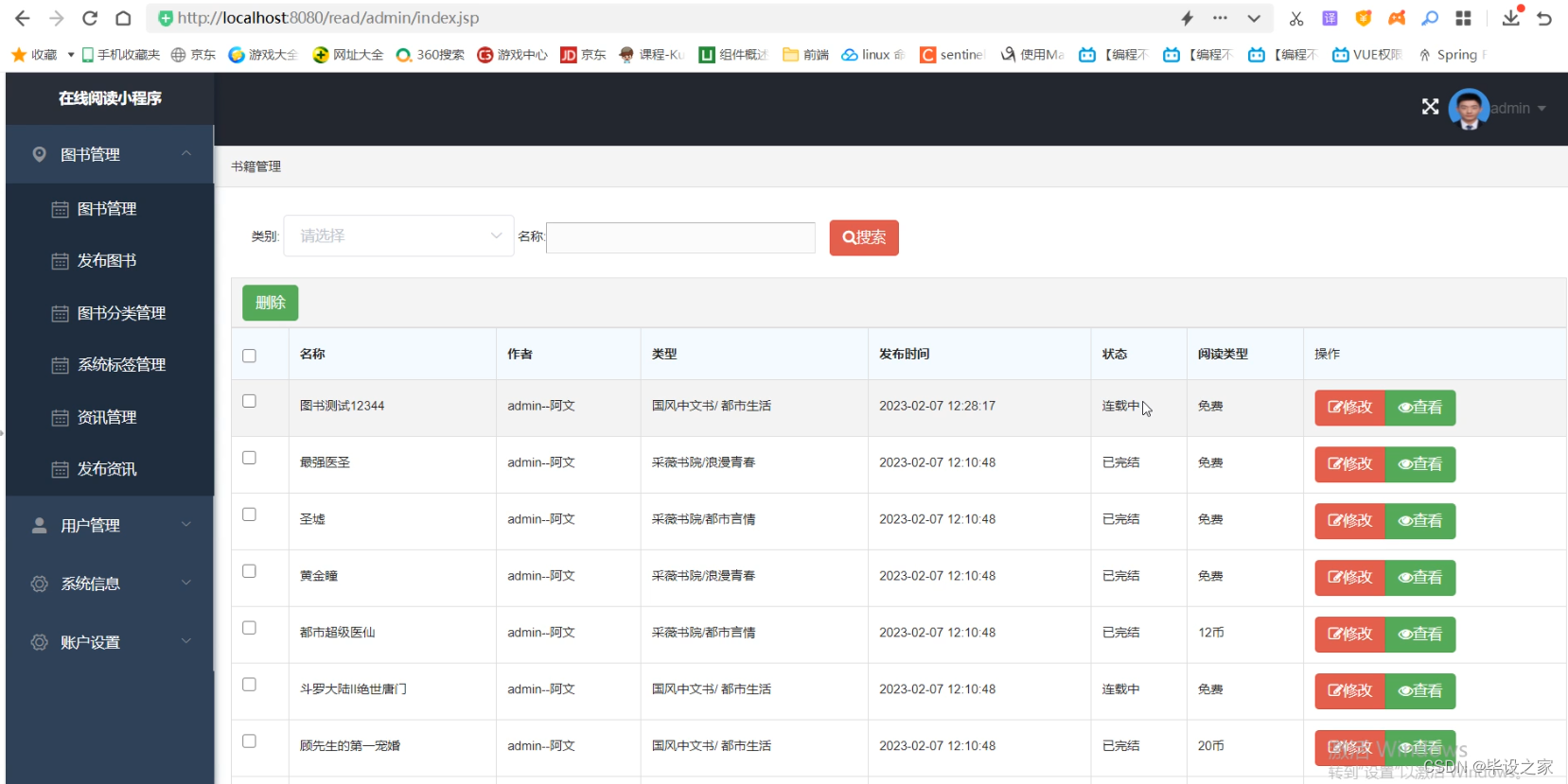Open the 收藏 favorites star bookmark

point(34,55)
